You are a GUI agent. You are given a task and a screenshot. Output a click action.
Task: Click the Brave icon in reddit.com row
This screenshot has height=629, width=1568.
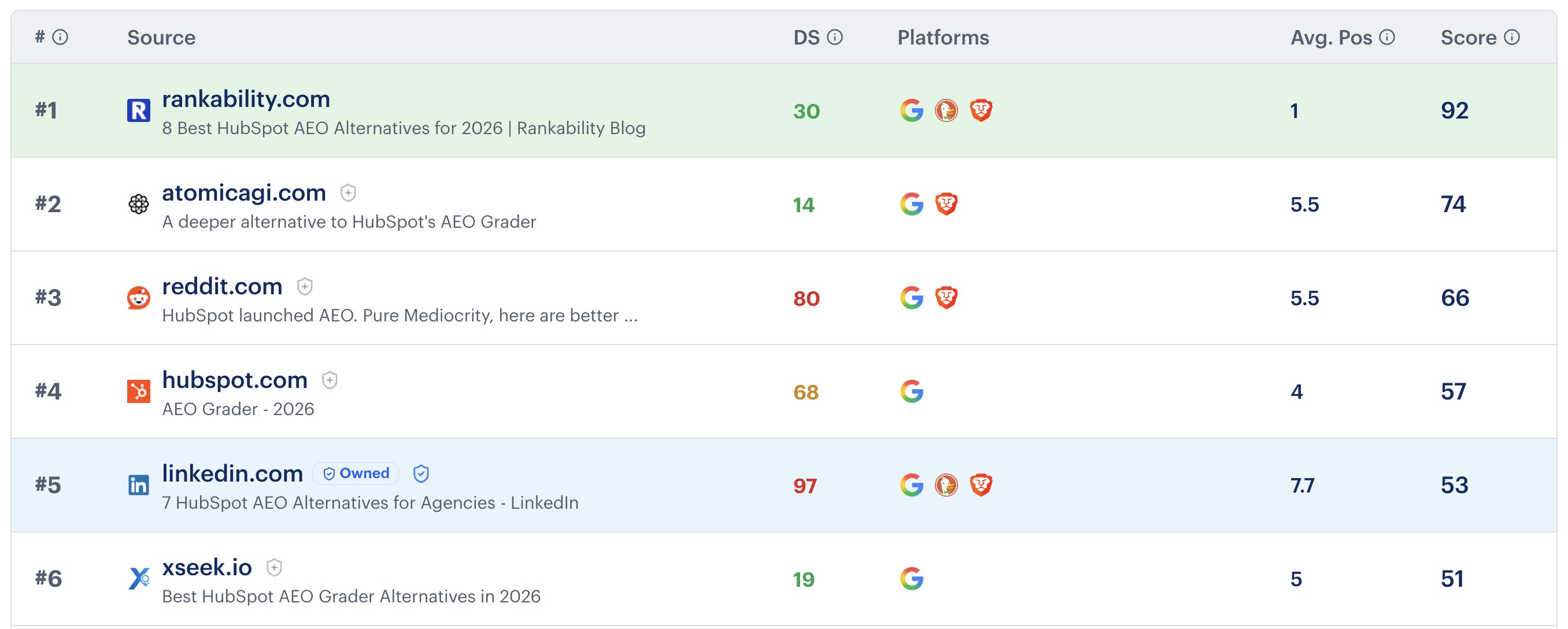coord(946,298)
